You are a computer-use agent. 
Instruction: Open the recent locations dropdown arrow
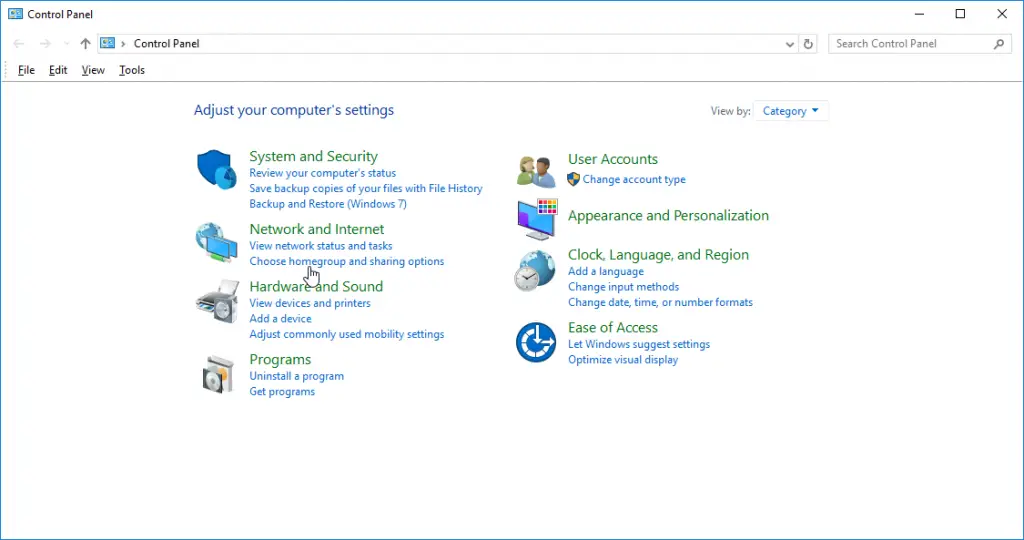coord(66,44)
